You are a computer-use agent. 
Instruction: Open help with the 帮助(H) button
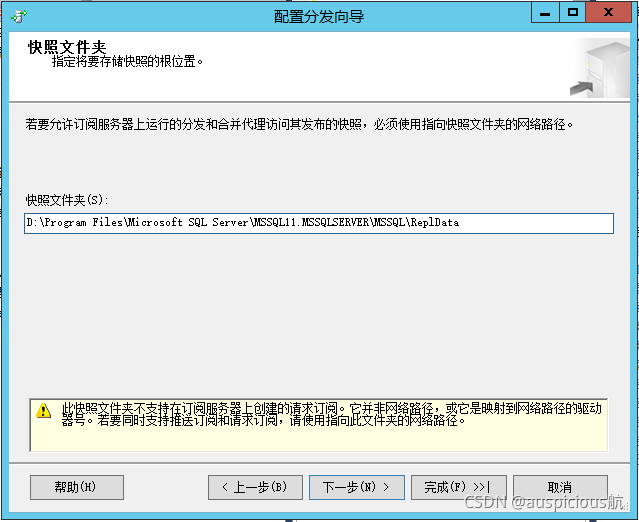[77, 487]
